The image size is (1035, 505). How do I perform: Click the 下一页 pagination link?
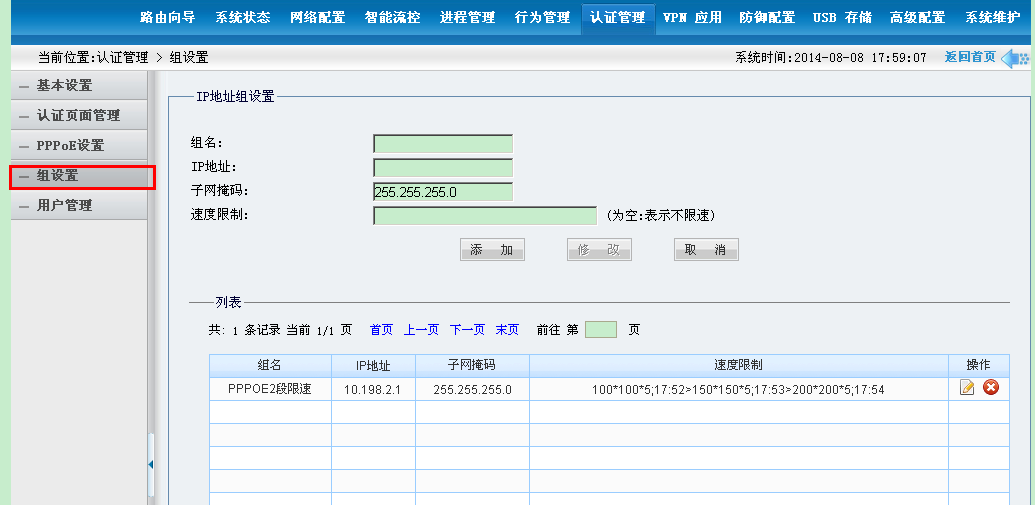467,330
